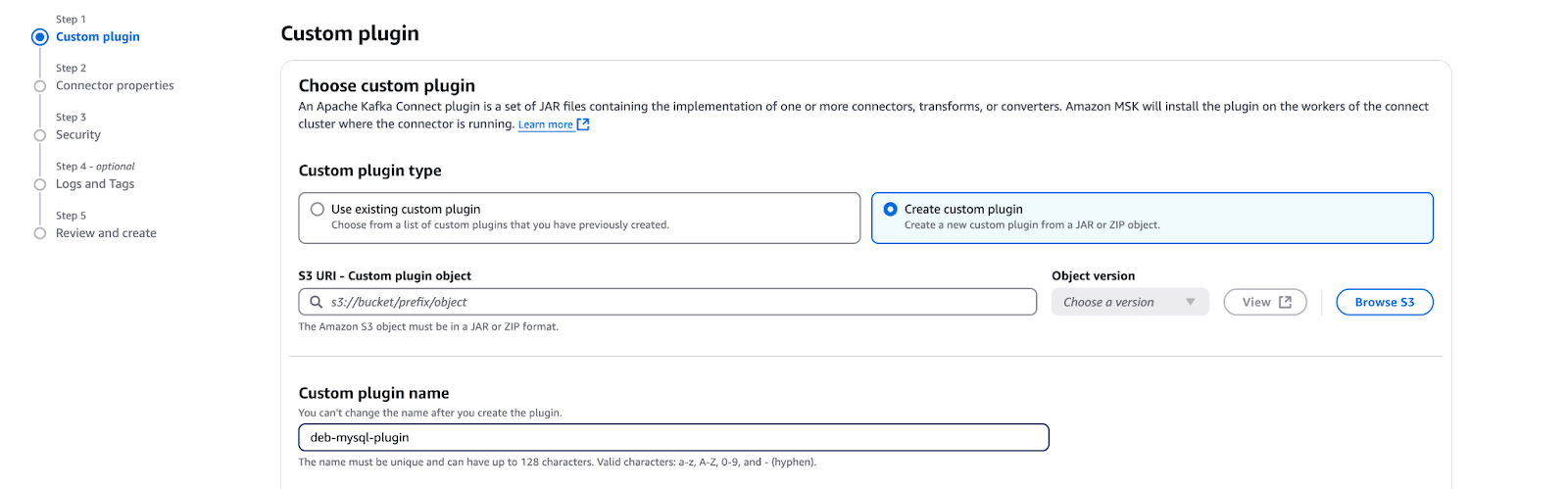Select Create custom plugin radio button
Viewport: 1568px width, 489px height.
point(890,210)
